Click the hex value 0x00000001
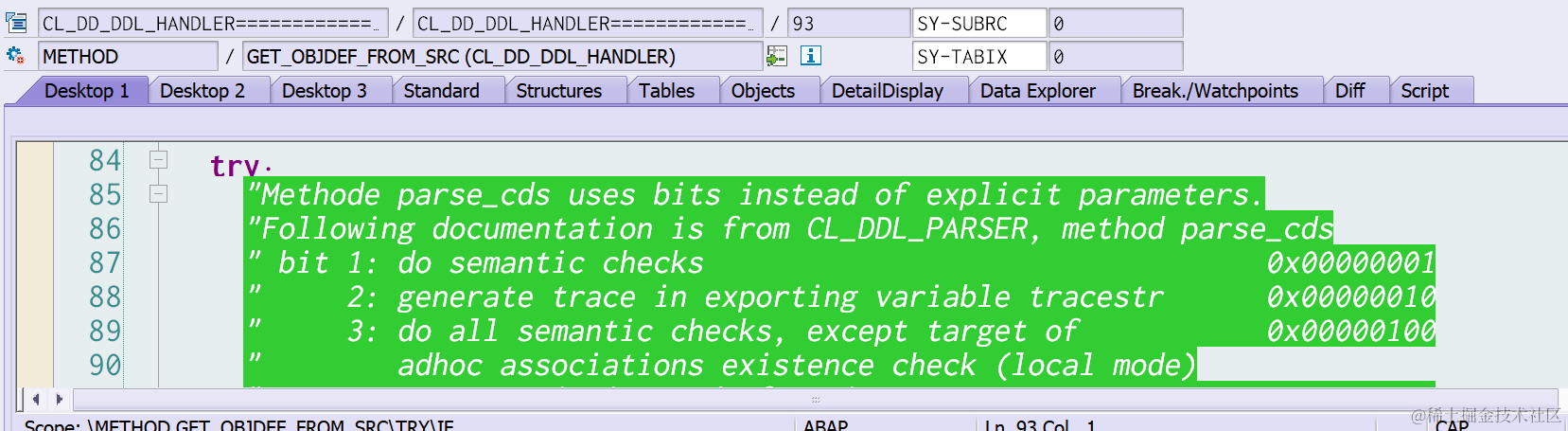Screen dimensions: 1568x431 tap(1351, 262)
